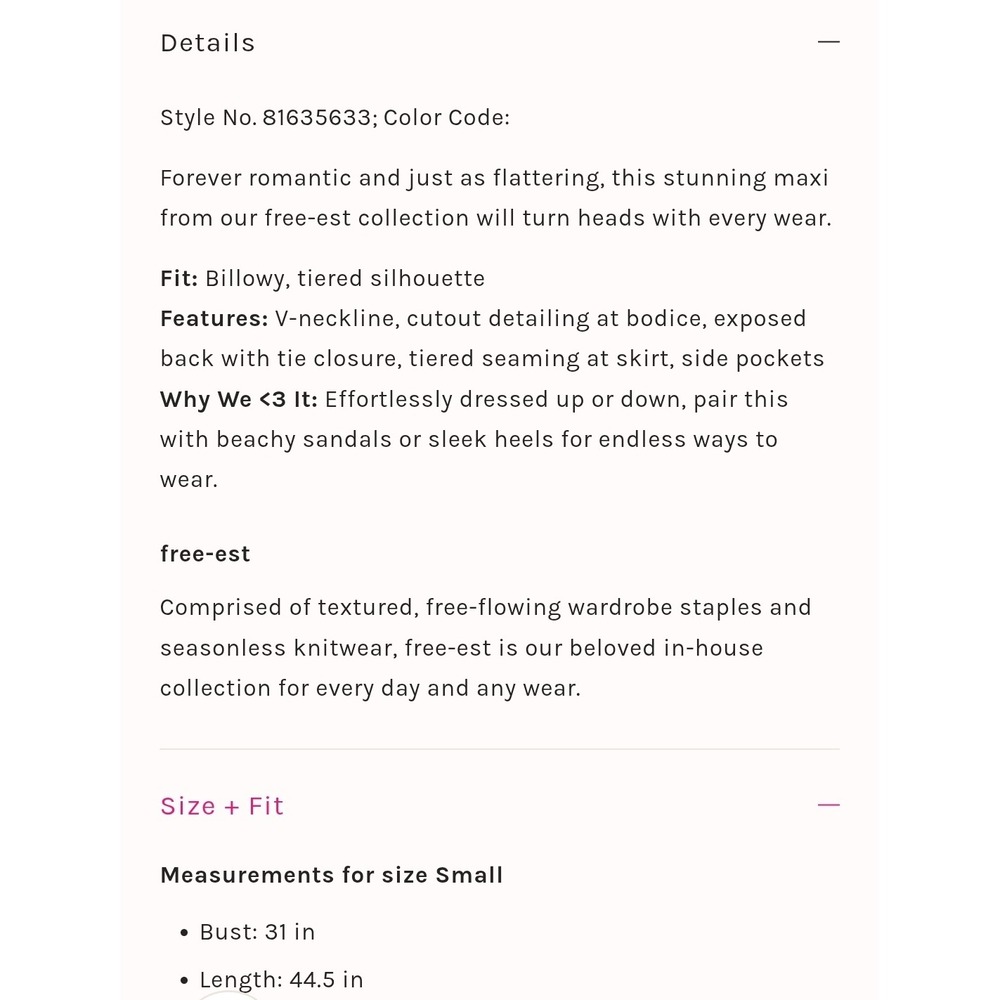Click the Forever romantic description paragraph
Image resolution: width=1000 pixels, height=1000 pixels.
coord(496,198)
